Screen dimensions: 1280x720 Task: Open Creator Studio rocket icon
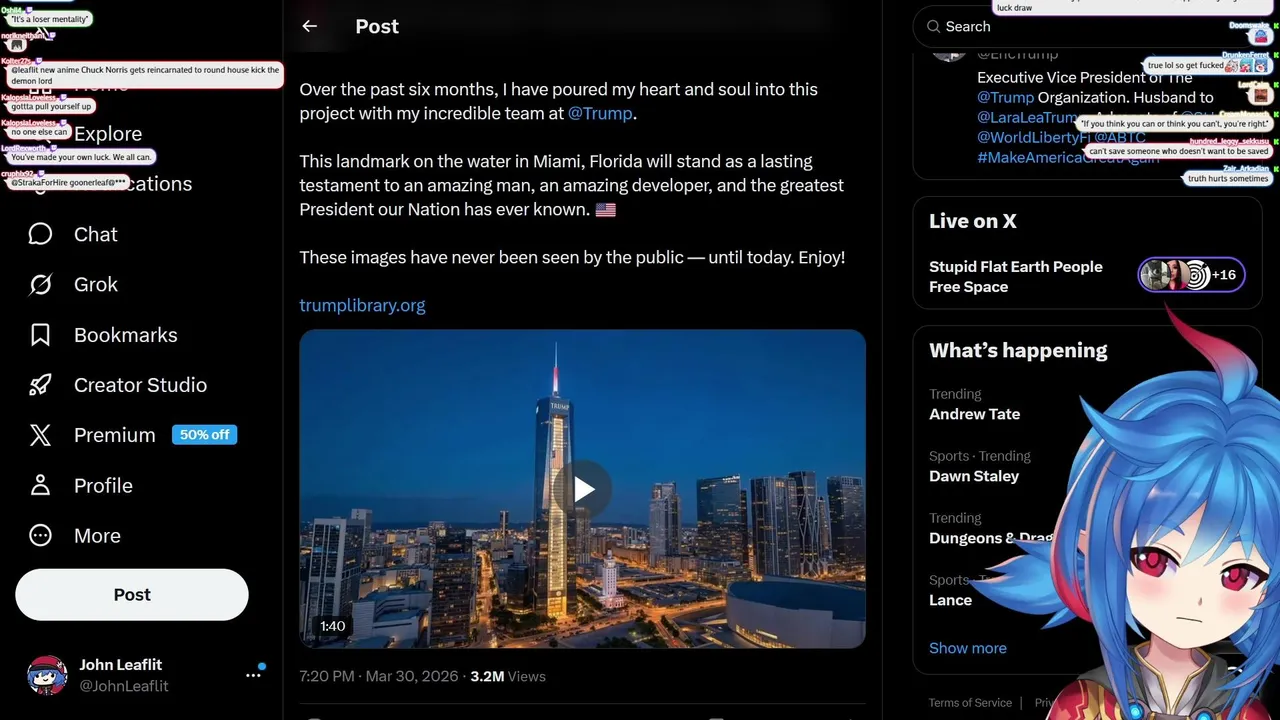[40, 385]
